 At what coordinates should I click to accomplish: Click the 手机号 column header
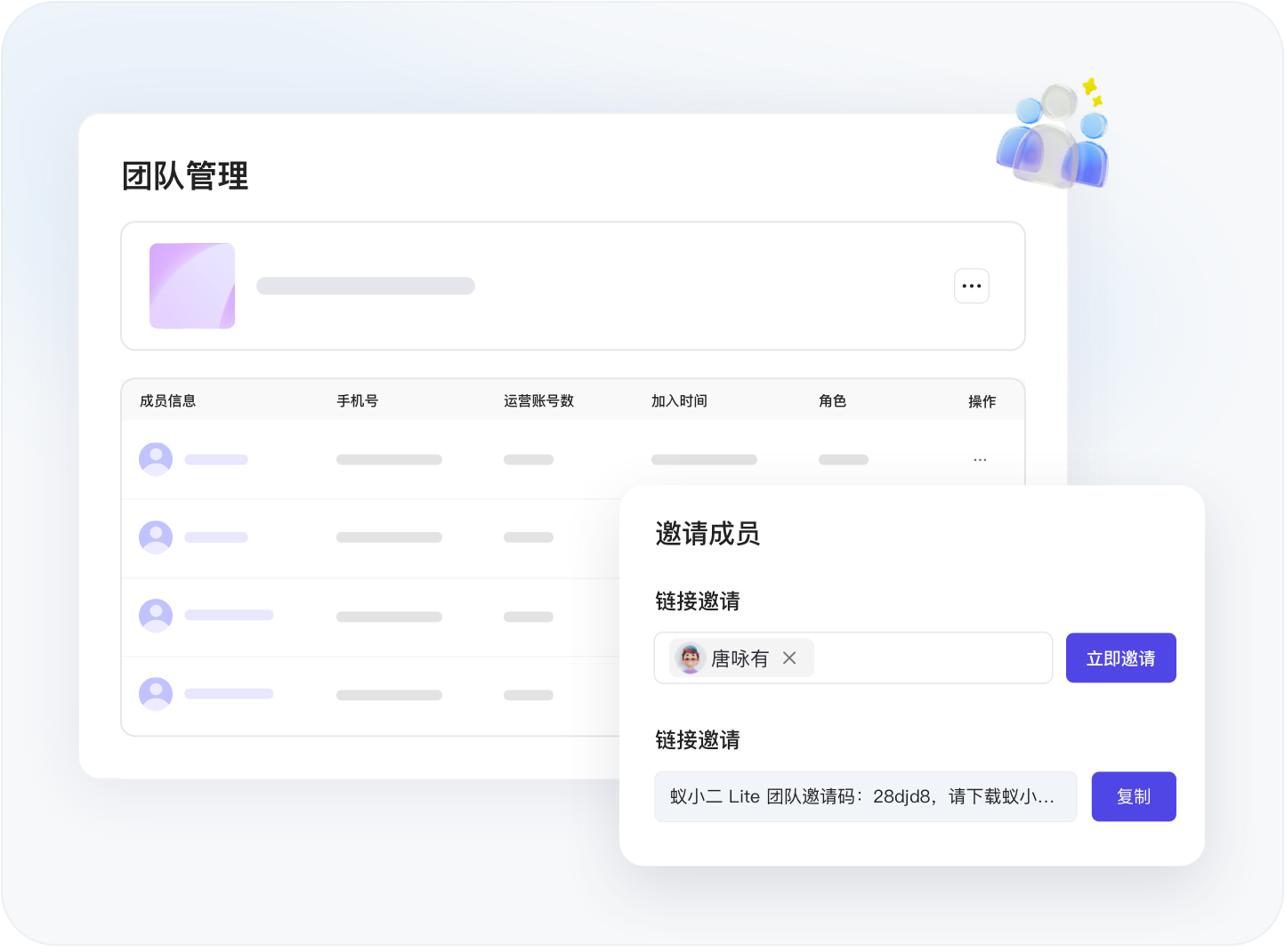(x=357, y=401)
